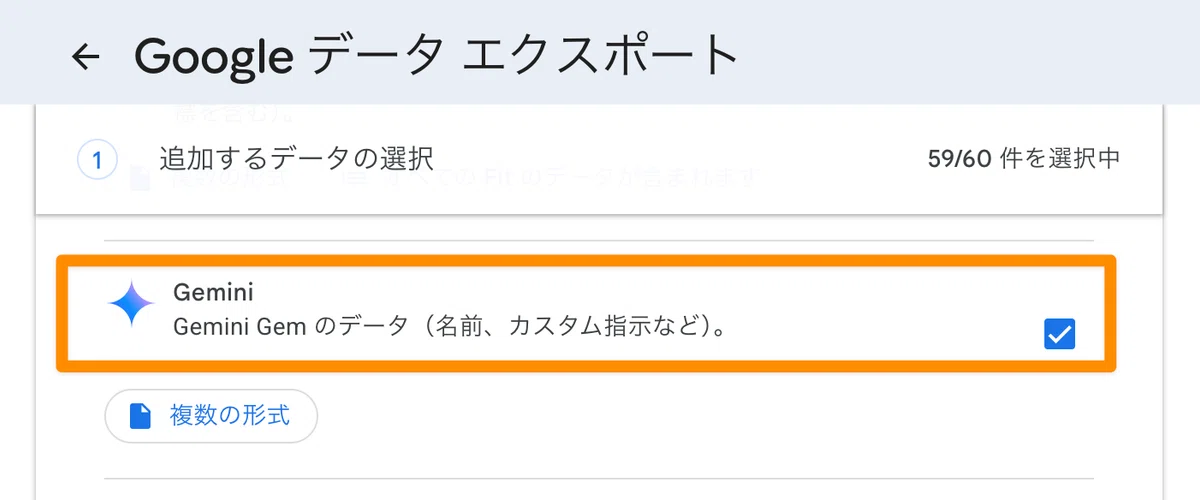The height and width of the screenshot is (500, 1200).
Task: Click the Gemini sparkle logo icon
Action: coord(131,305)
